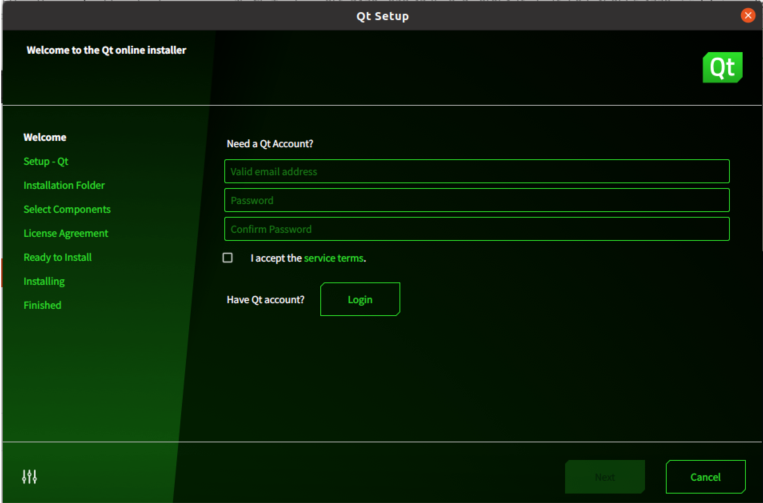Click the Finished step label
Screen dimensions: 763x503
pos(42,305)
